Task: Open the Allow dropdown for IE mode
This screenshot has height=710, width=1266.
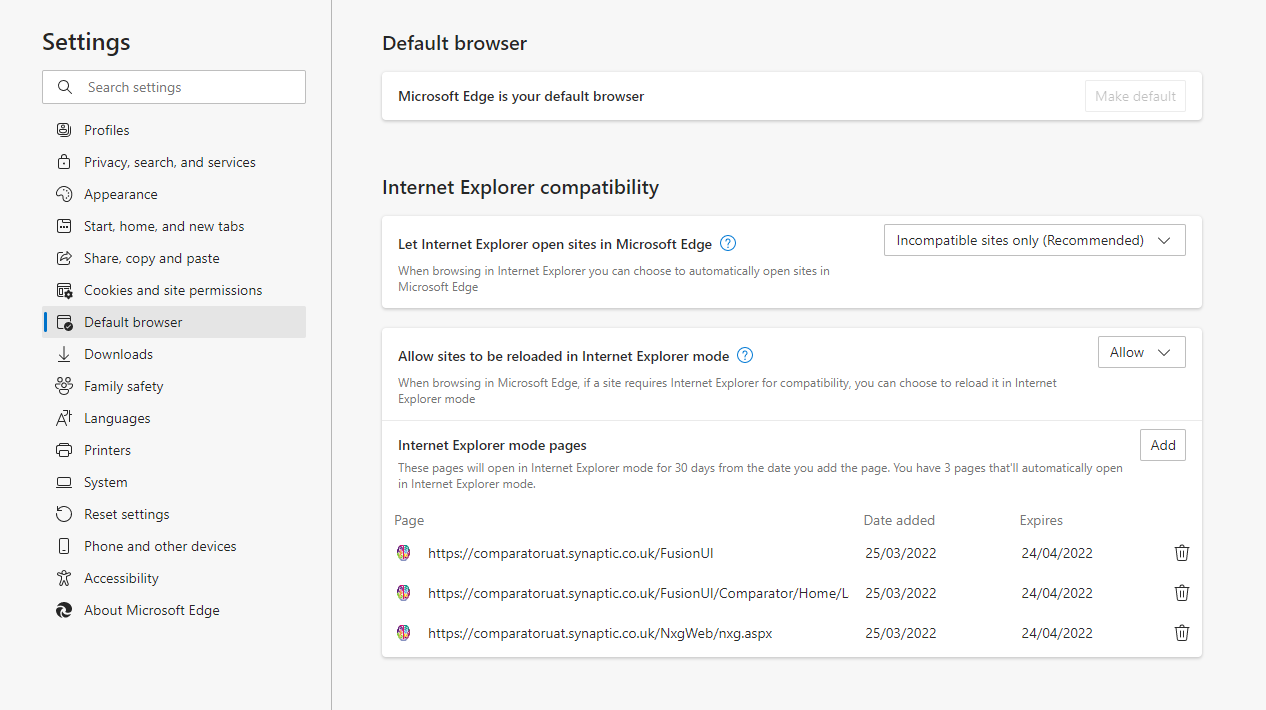Action: (x=1140, y=352)
